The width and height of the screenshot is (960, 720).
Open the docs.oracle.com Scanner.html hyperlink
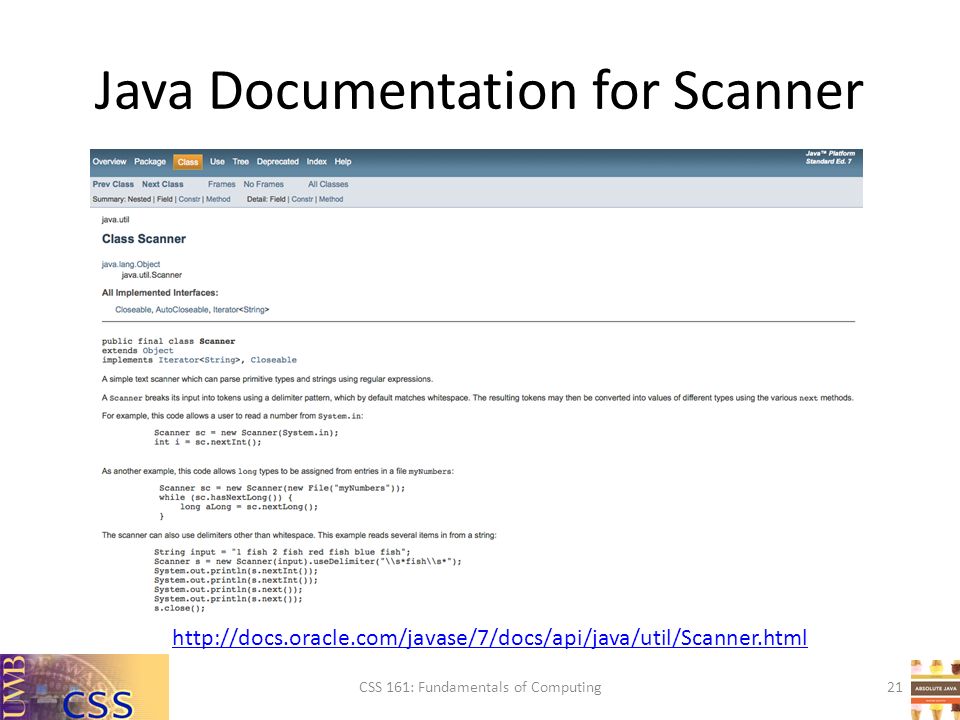click(490, 638)
